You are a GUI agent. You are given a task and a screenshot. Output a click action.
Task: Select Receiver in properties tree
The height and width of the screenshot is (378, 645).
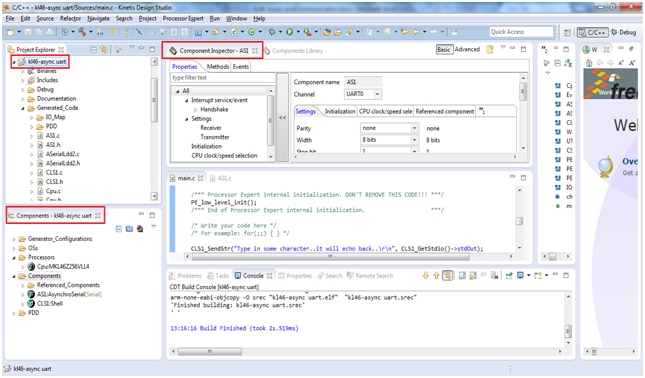tap(211, 128)
